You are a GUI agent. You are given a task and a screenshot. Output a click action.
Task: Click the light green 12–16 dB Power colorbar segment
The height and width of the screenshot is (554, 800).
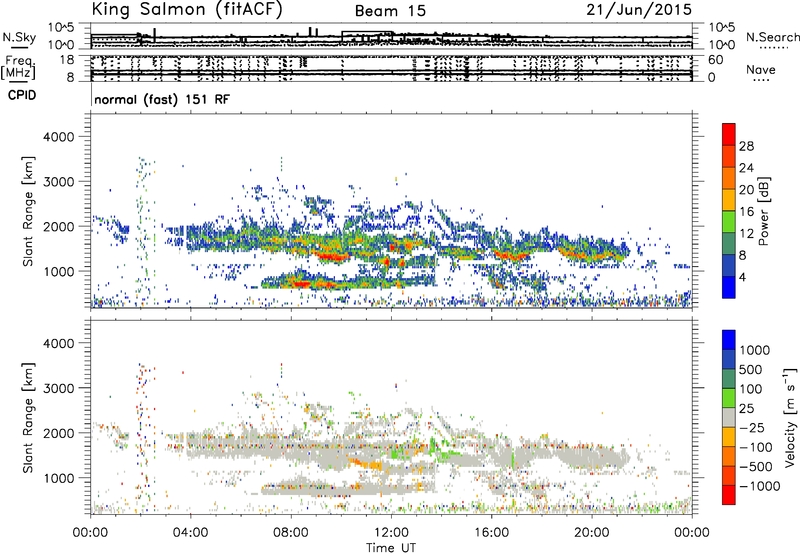(729, 222)
